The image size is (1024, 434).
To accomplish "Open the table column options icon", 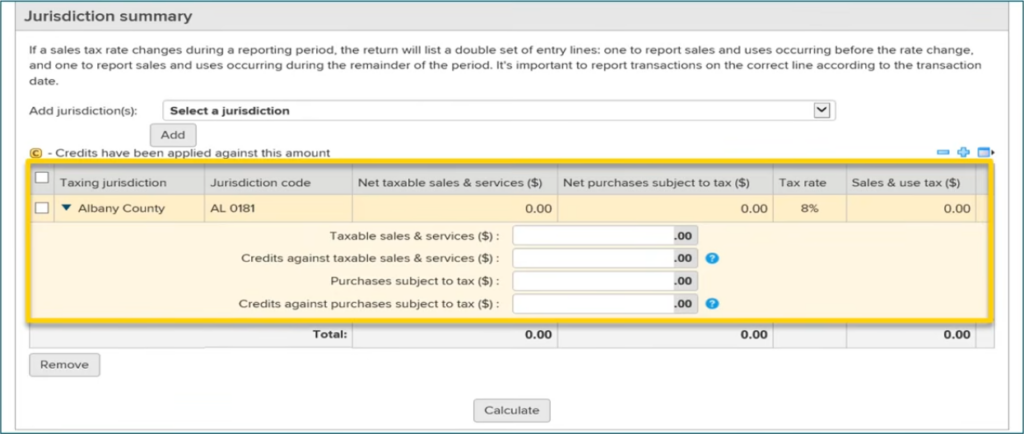I will click(985, 152).
